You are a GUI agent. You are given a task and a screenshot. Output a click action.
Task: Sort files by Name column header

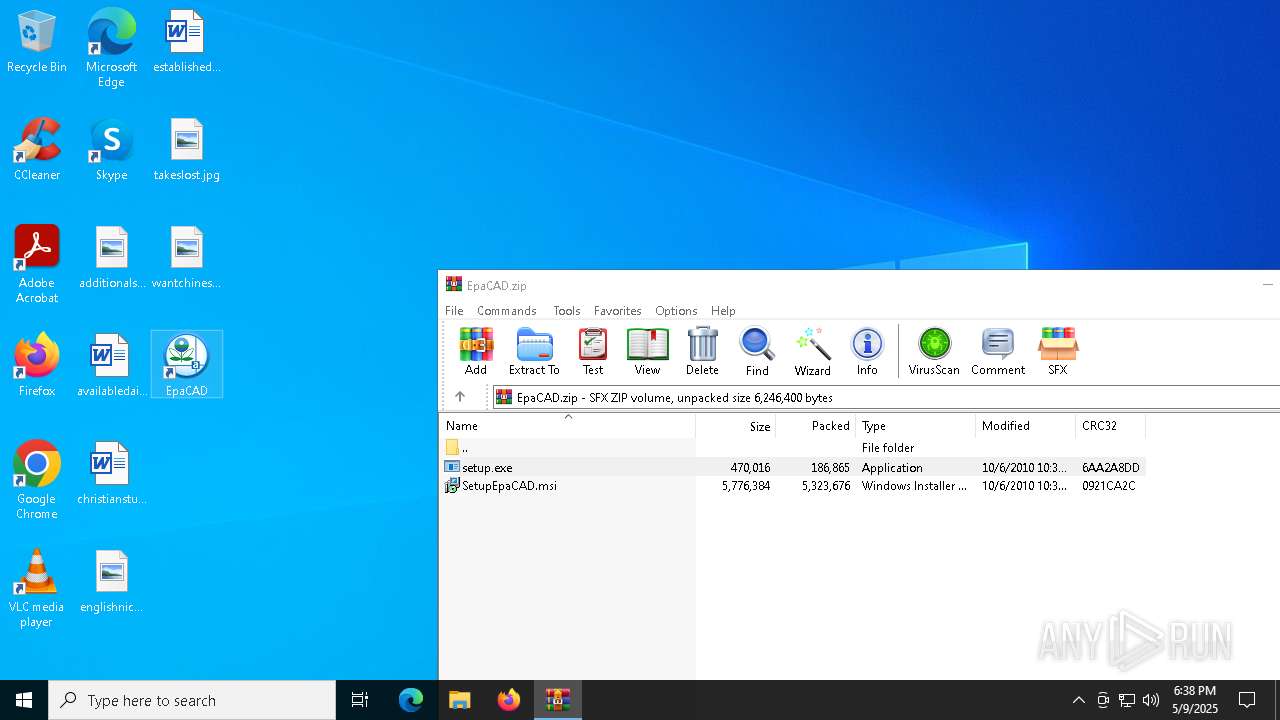pos(567,426)
